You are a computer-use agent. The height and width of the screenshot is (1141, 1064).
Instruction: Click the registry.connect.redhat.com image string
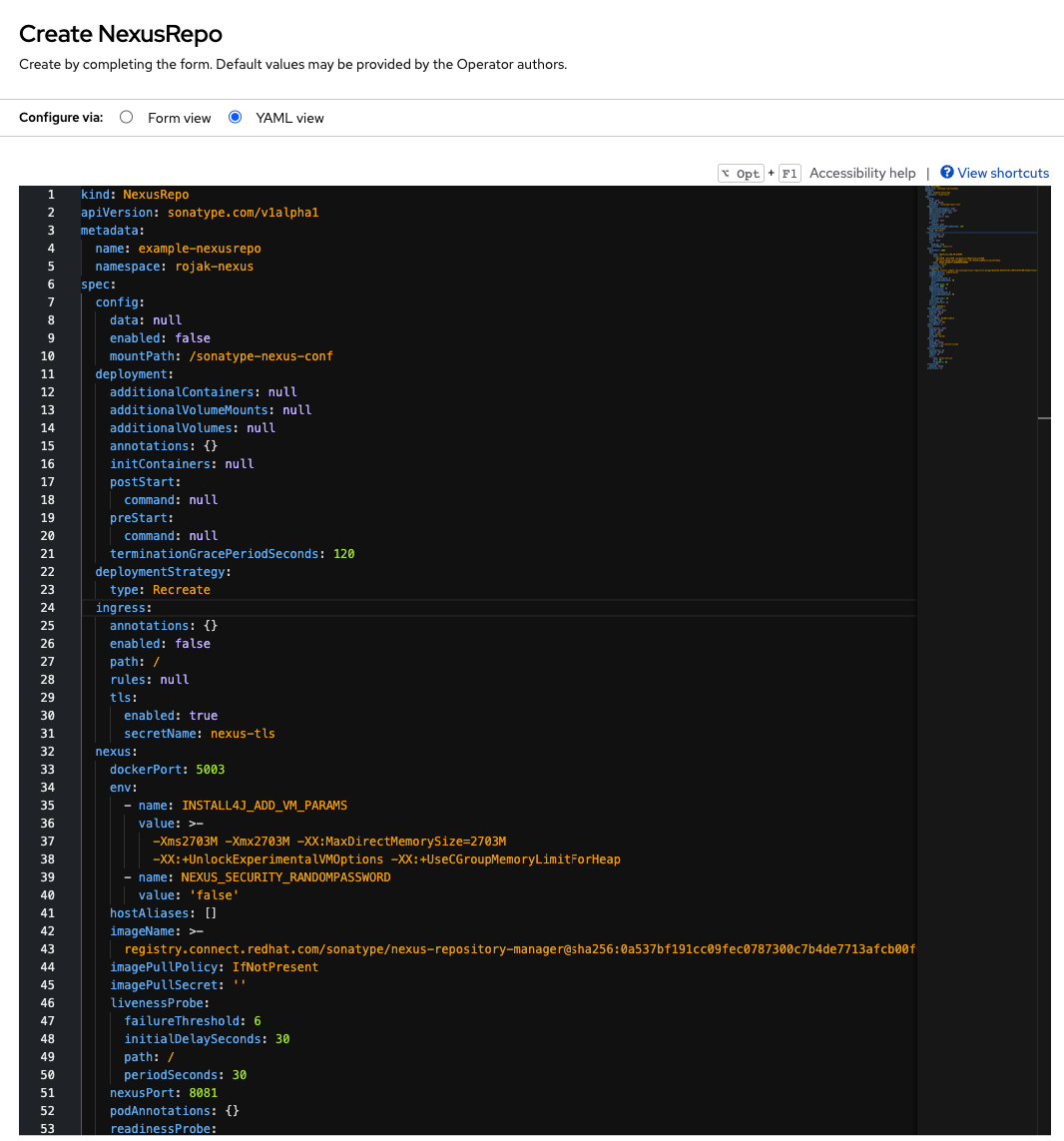pos(520,949)
